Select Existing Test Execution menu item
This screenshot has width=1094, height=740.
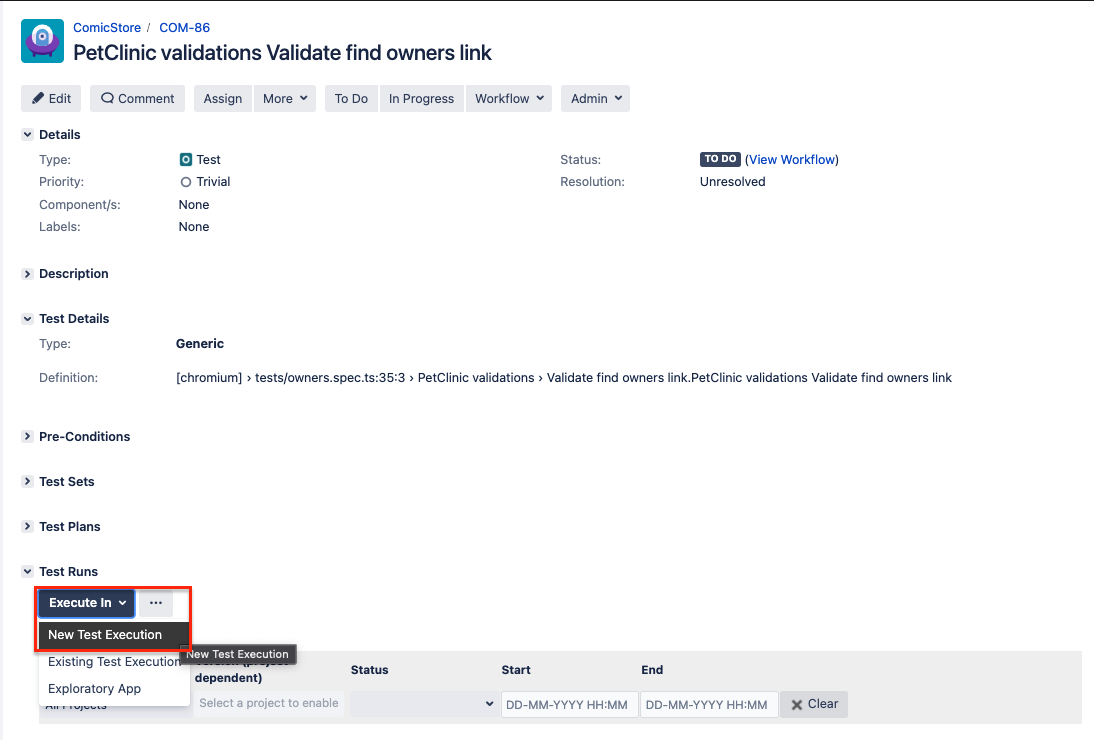114,662
